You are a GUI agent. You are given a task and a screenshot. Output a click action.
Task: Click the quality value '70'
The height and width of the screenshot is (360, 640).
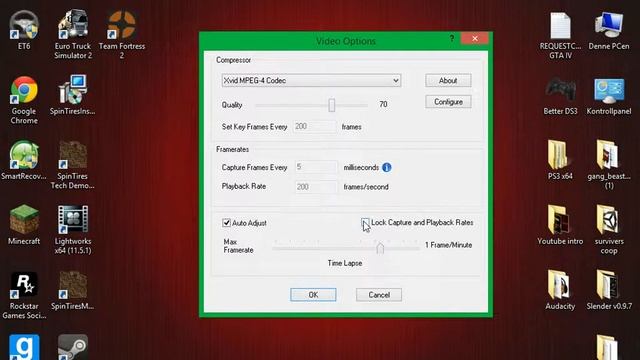tap(383, 104)
